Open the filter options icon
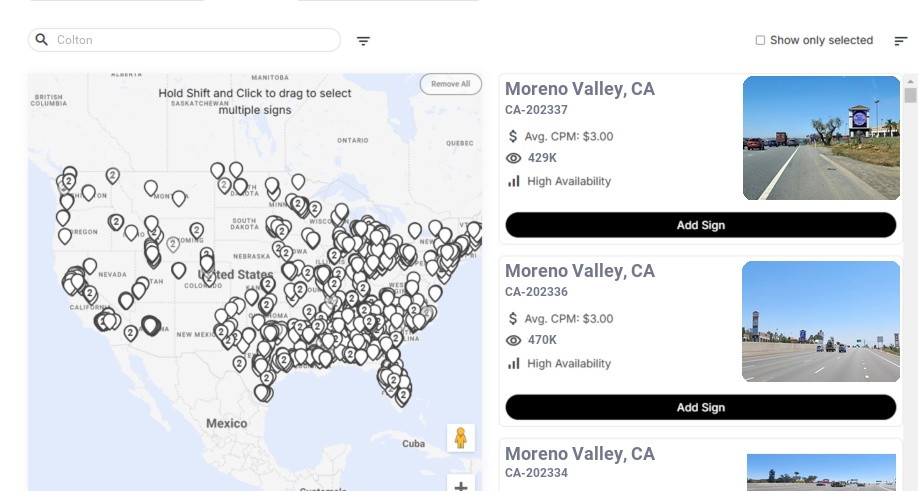Screen dimensions: 920x491 point(363,41)
